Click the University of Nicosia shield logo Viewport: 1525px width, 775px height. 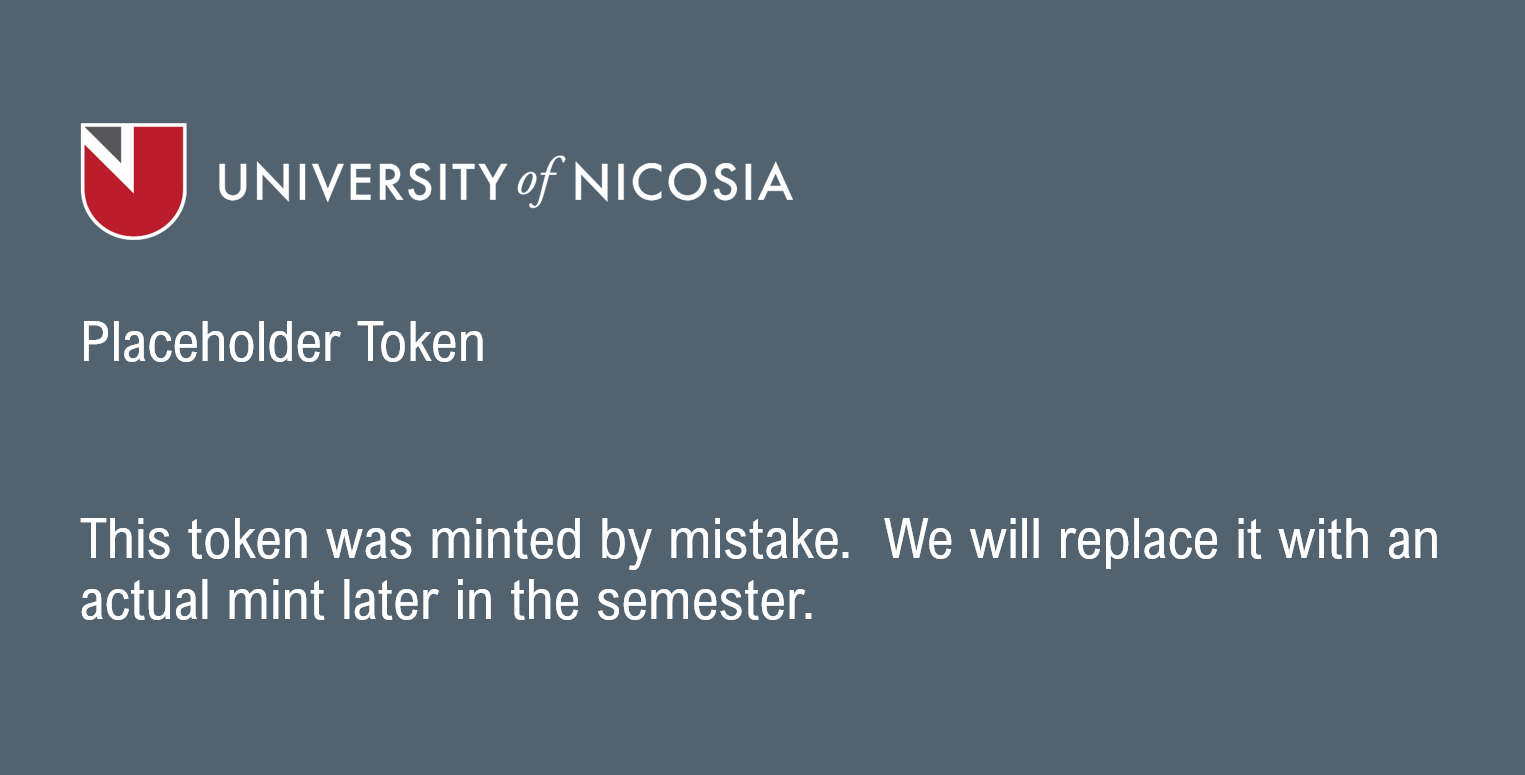click(133, 181)
